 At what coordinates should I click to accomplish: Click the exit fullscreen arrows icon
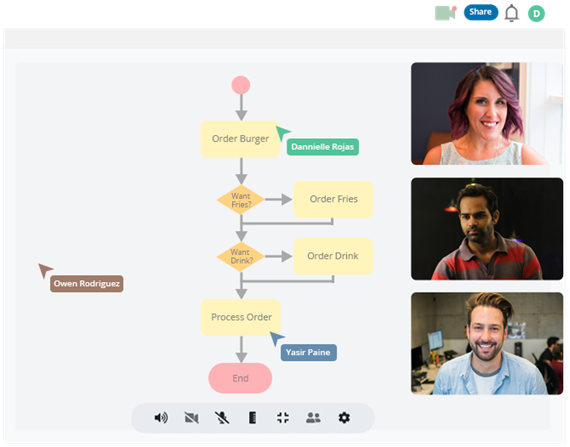(283, 418)
